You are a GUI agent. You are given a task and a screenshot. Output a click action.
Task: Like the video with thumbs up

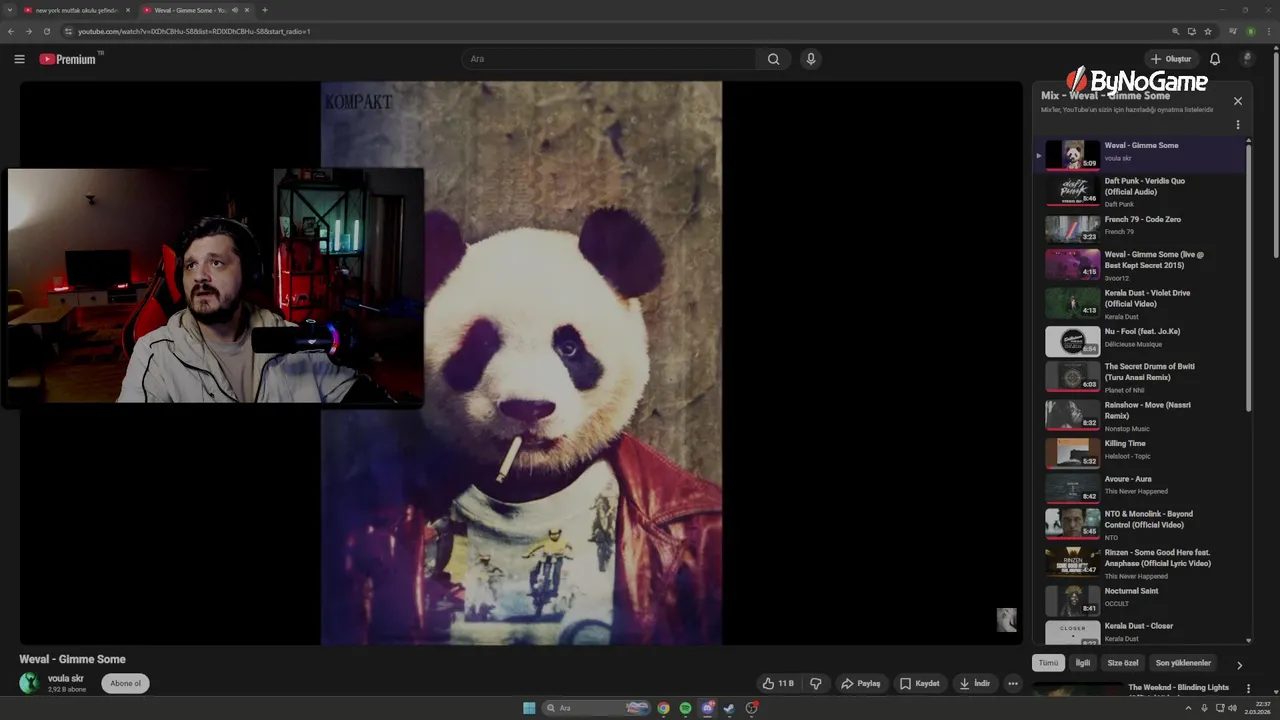pyautogui.click(x=778, y=684)
